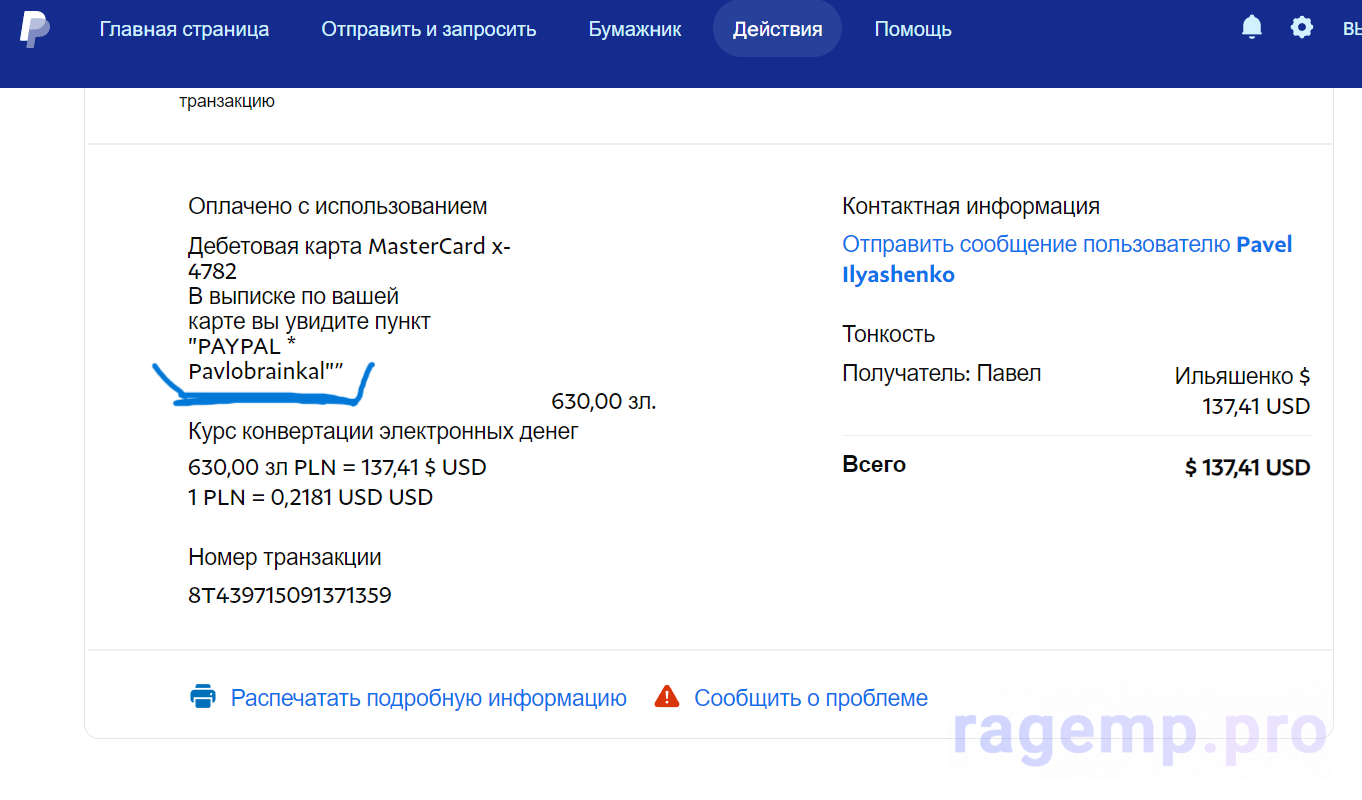Open Отправить и запросить menu
1362x800 pixels.
[x=429, y=29]
